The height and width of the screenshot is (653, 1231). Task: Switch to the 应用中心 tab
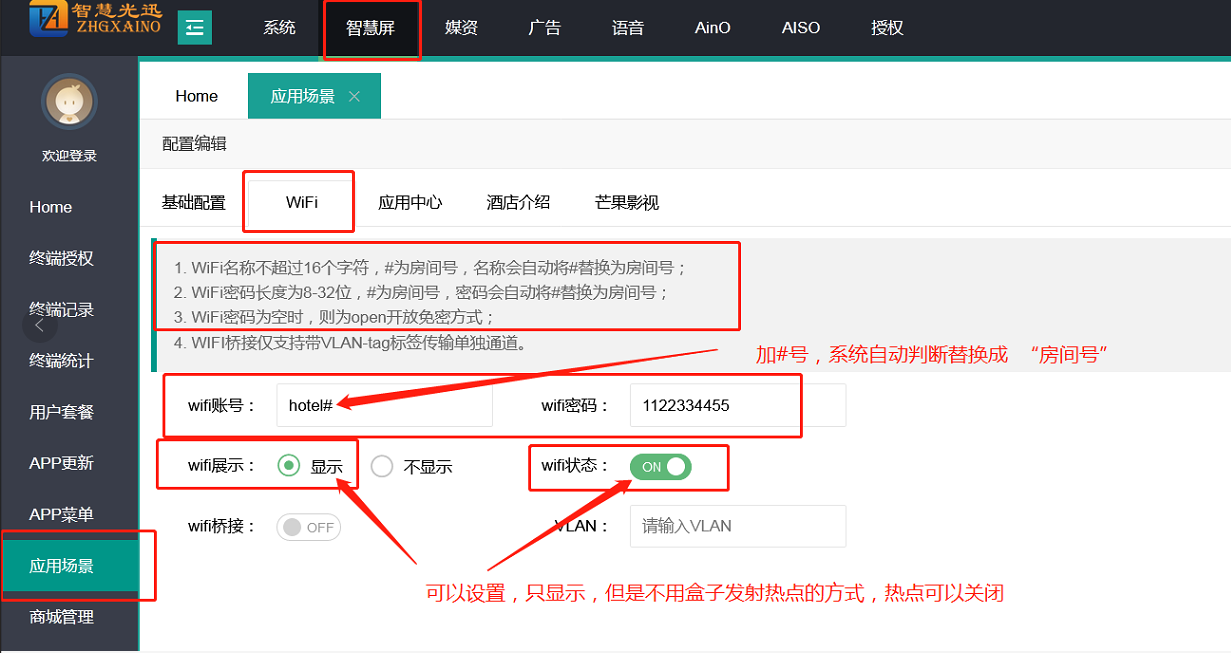tap(410, 202)
